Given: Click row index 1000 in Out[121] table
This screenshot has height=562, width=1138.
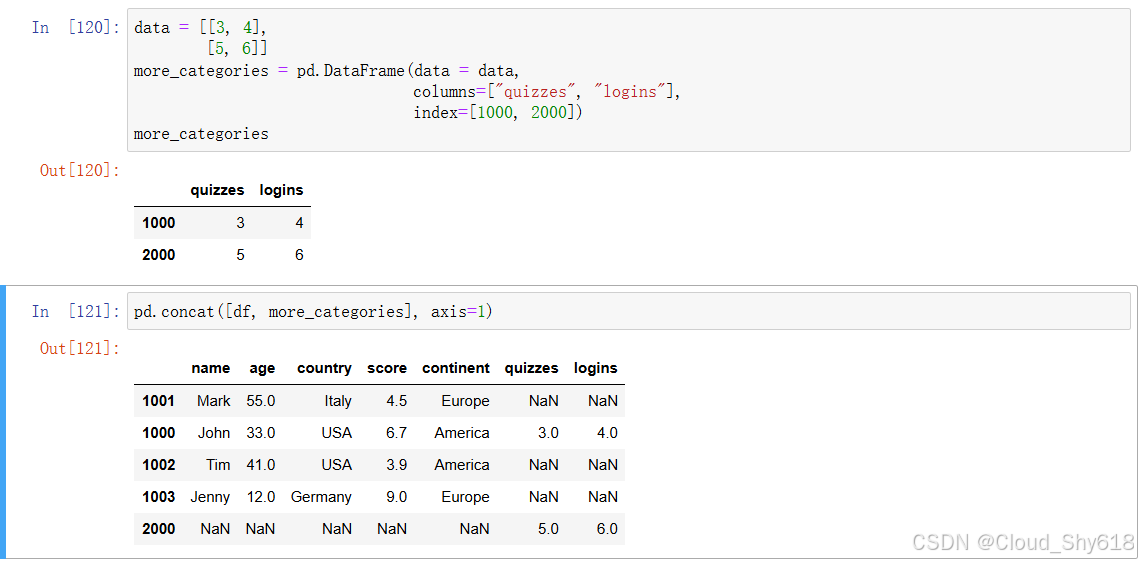Looking at the screenshot, I should click(159, 433).
